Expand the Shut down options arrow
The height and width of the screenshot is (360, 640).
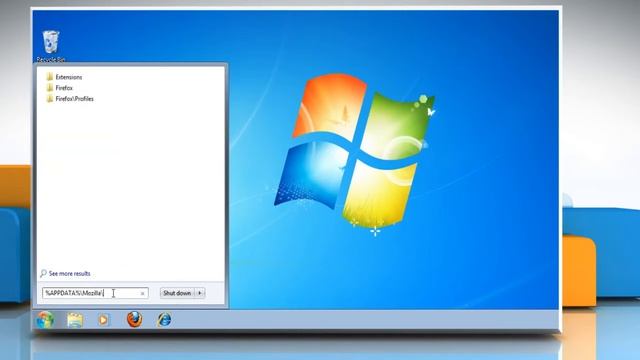click(200, 293)
